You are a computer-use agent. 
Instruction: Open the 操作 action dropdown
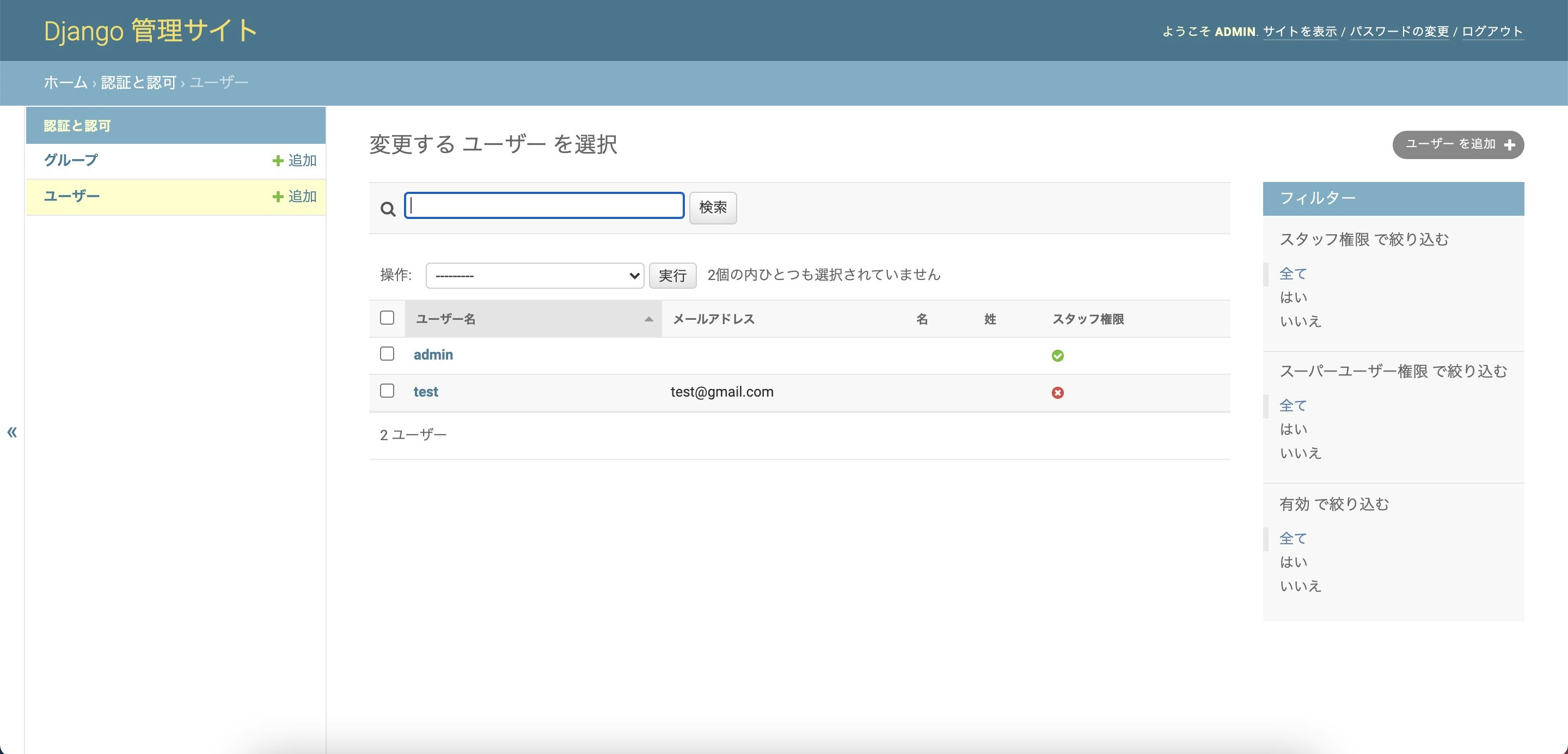click(535, 275)
